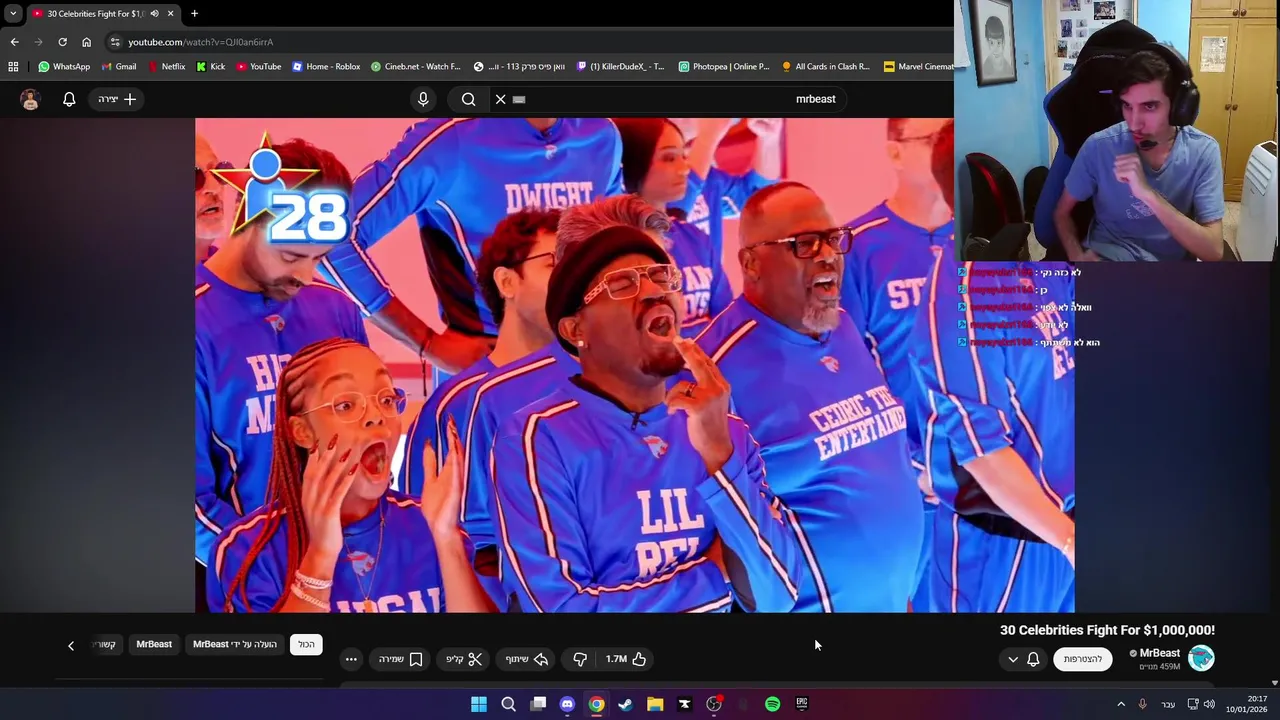Viewport: 1280px width, 720px height.
Task: Reload the YouTube page
Action: click(62, 42)
